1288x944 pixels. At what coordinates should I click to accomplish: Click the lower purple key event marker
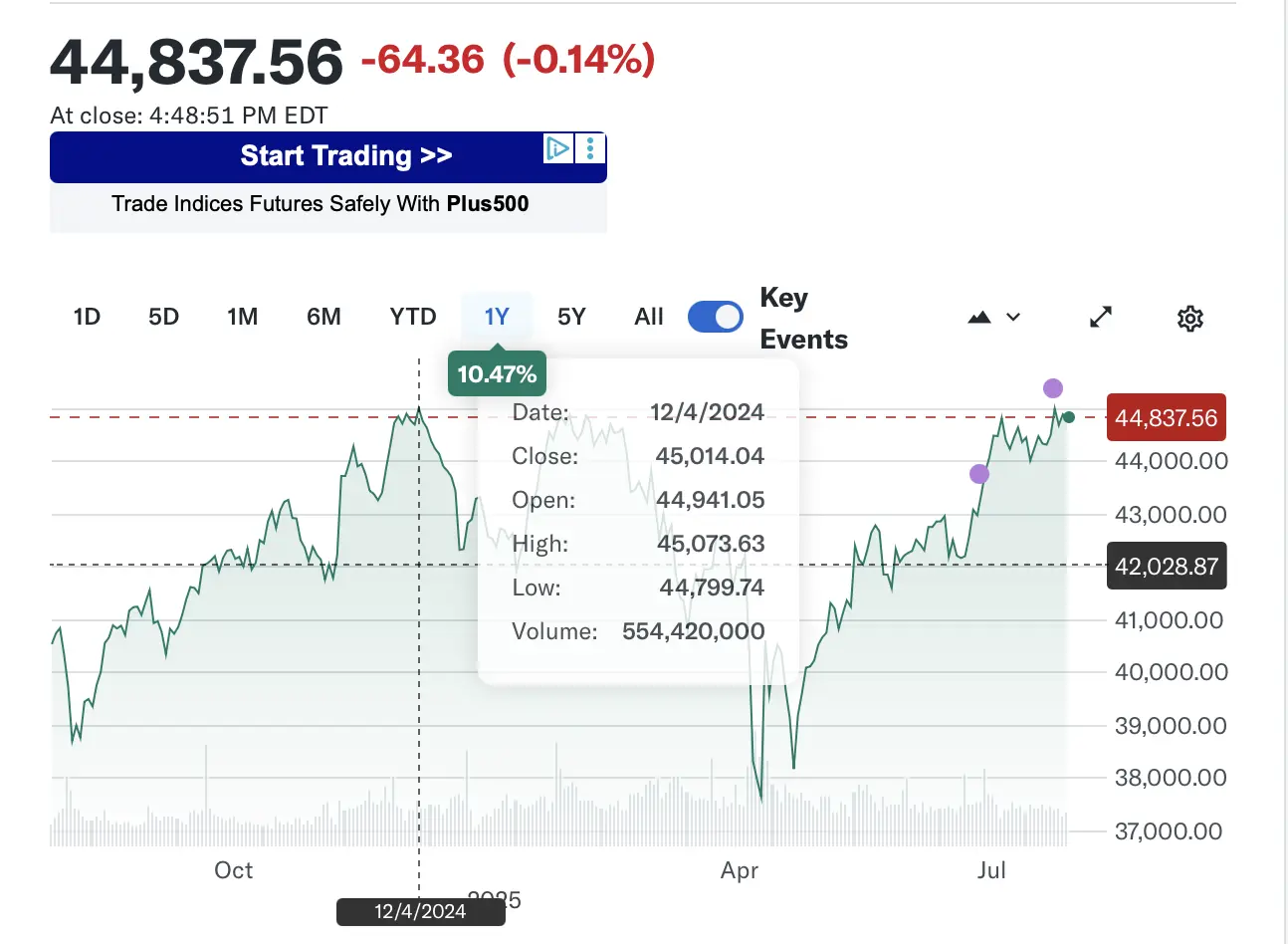click(979, 474)
